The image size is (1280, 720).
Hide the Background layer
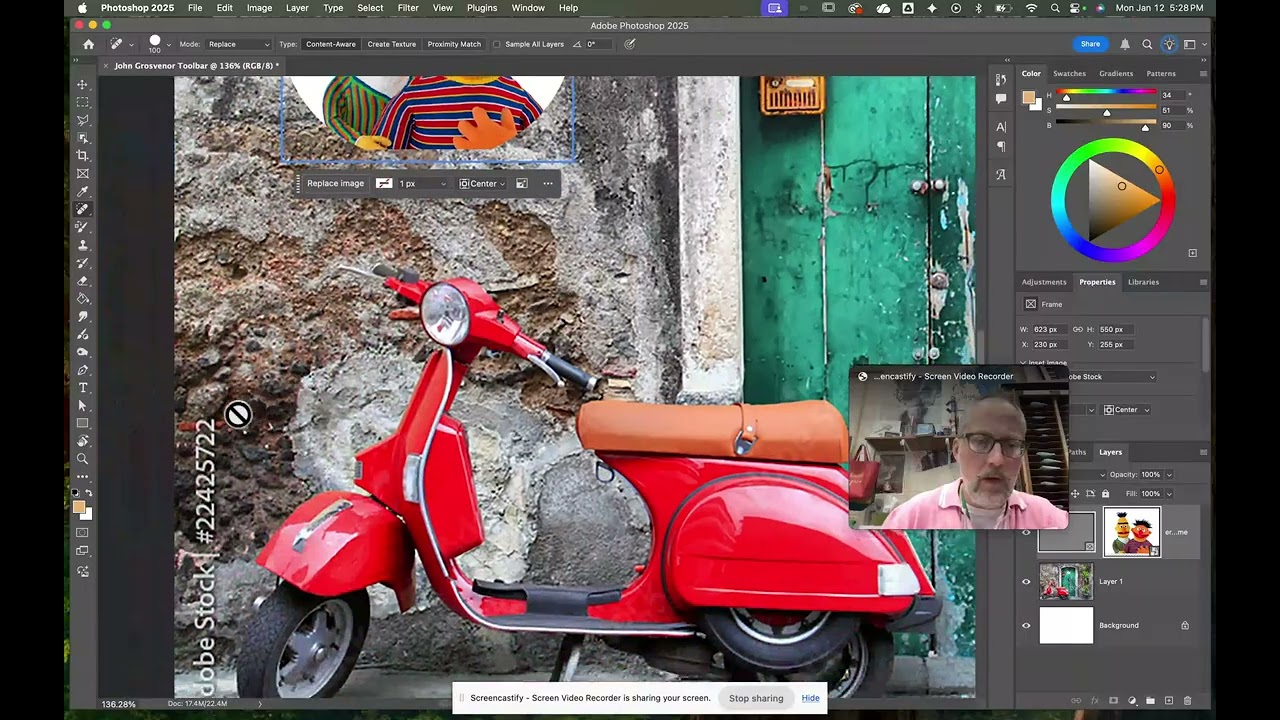(1026, 626)
